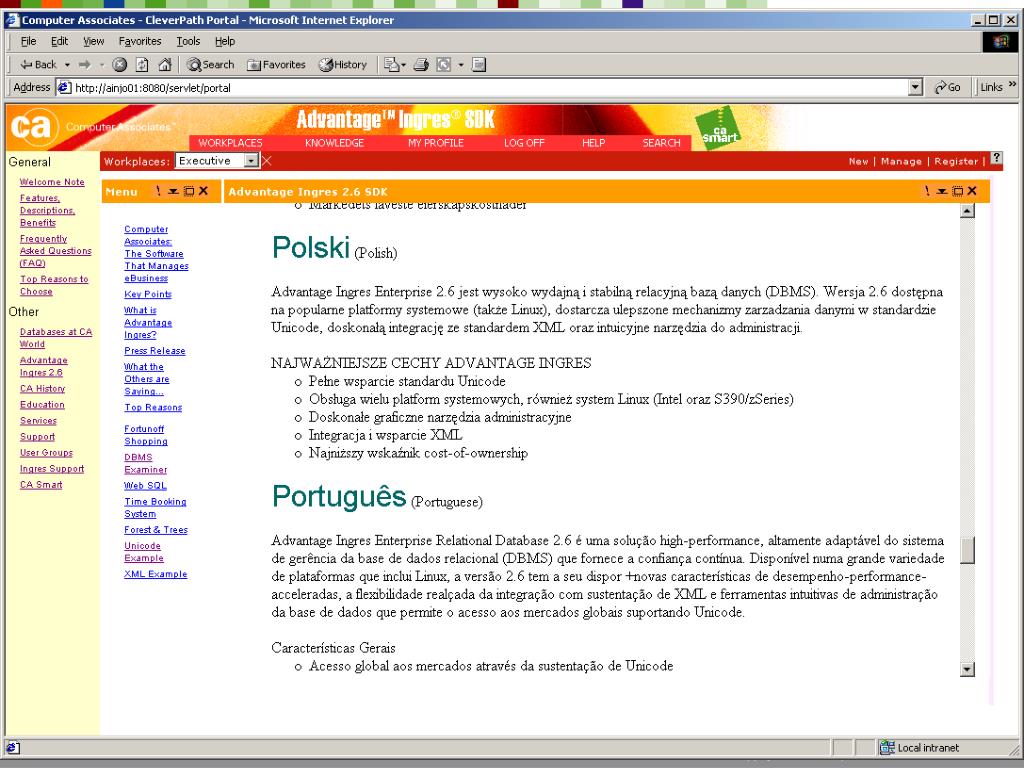Image resolution: width=1024 pixels, height=768 pixels.
Task: Open the MY PROFILE portal tab
Action: click(436, 142)
